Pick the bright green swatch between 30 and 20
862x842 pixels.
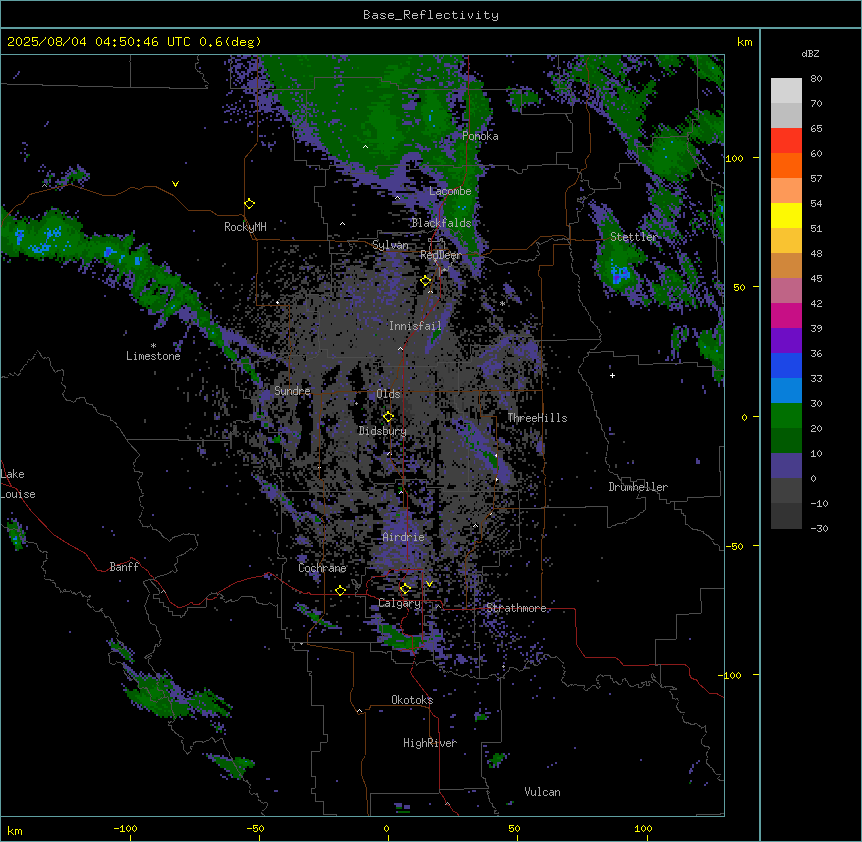click(x=786, y=416)
